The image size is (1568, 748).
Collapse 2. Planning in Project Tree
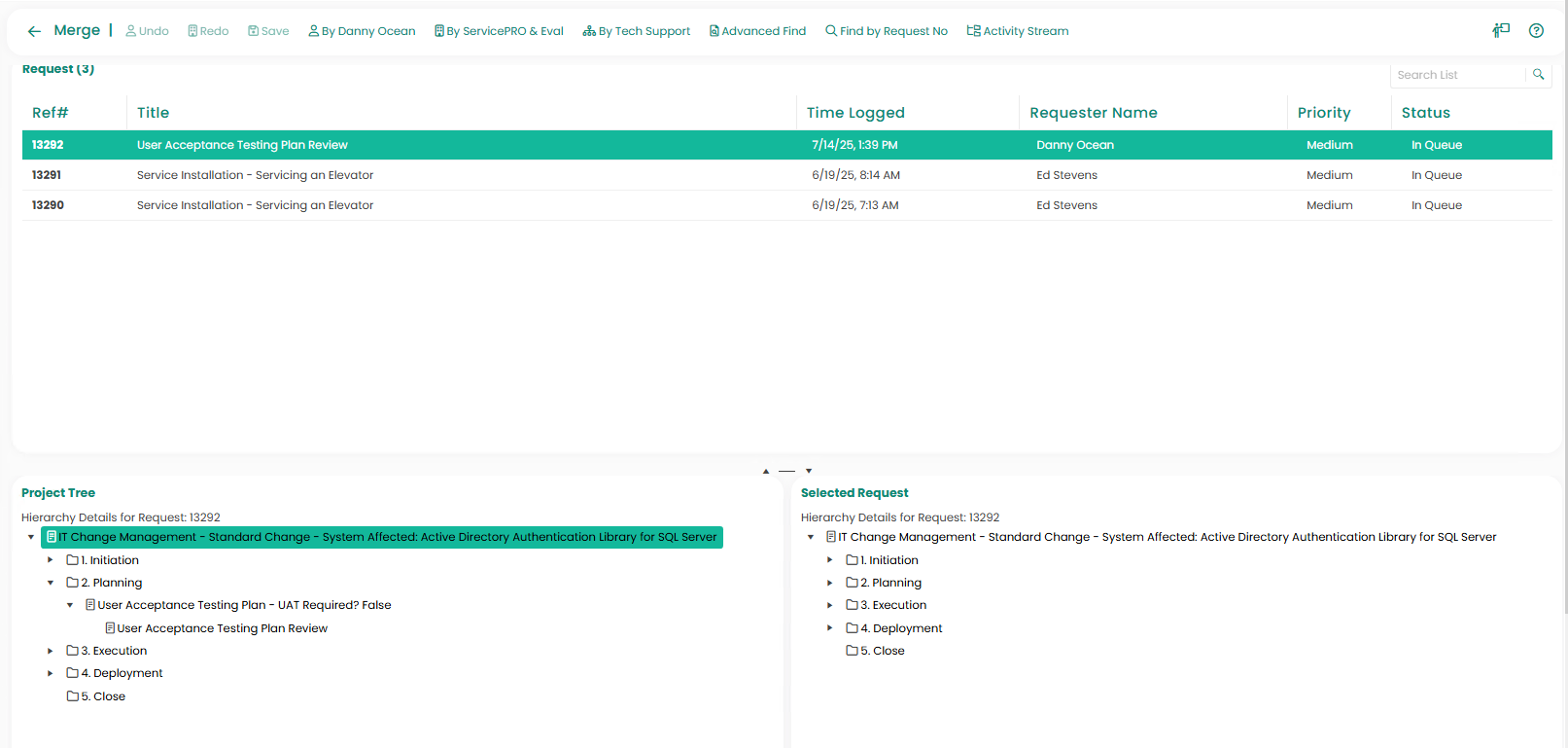[51, 583]
